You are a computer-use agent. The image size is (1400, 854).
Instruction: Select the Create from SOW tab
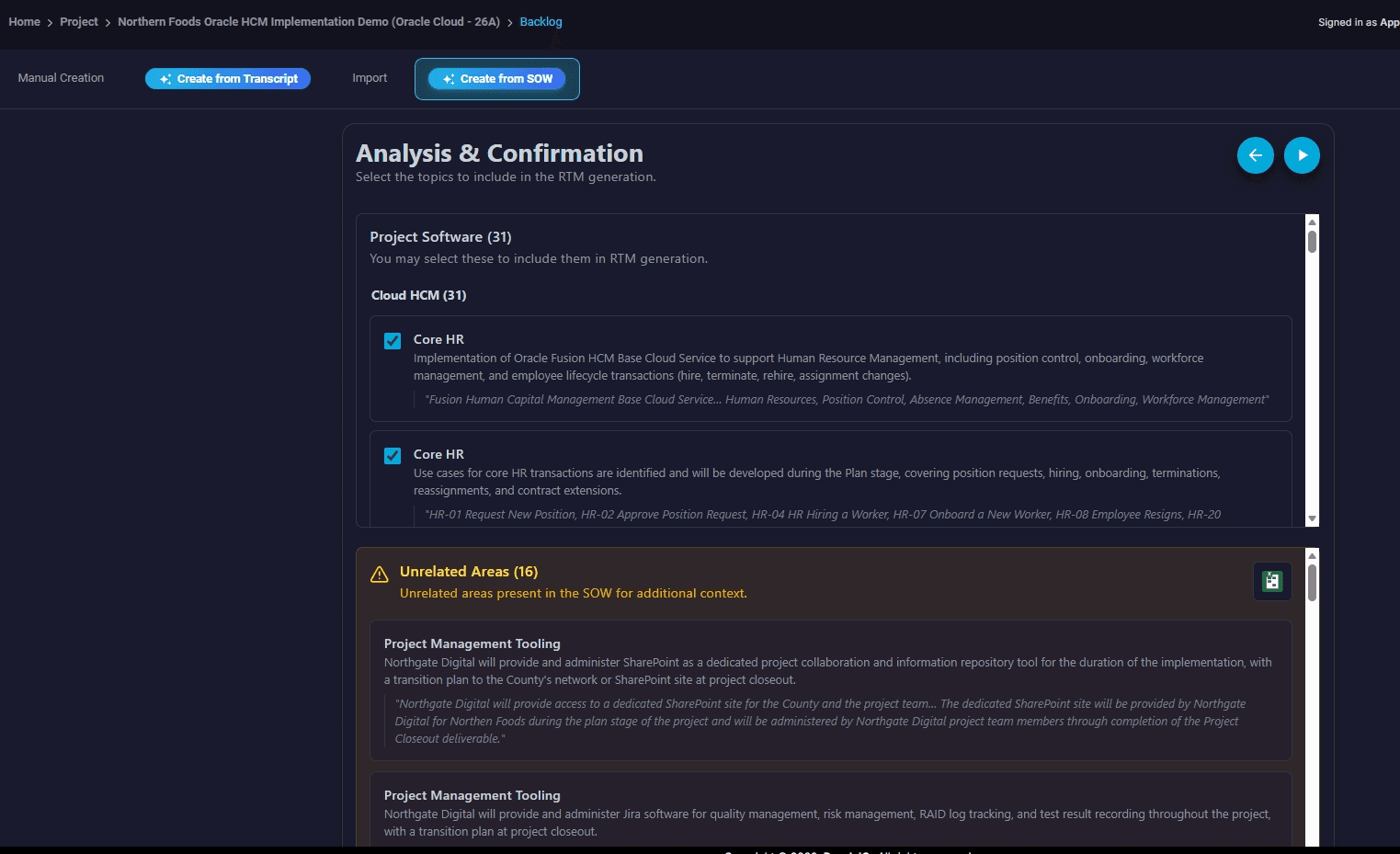coord(496,79)
